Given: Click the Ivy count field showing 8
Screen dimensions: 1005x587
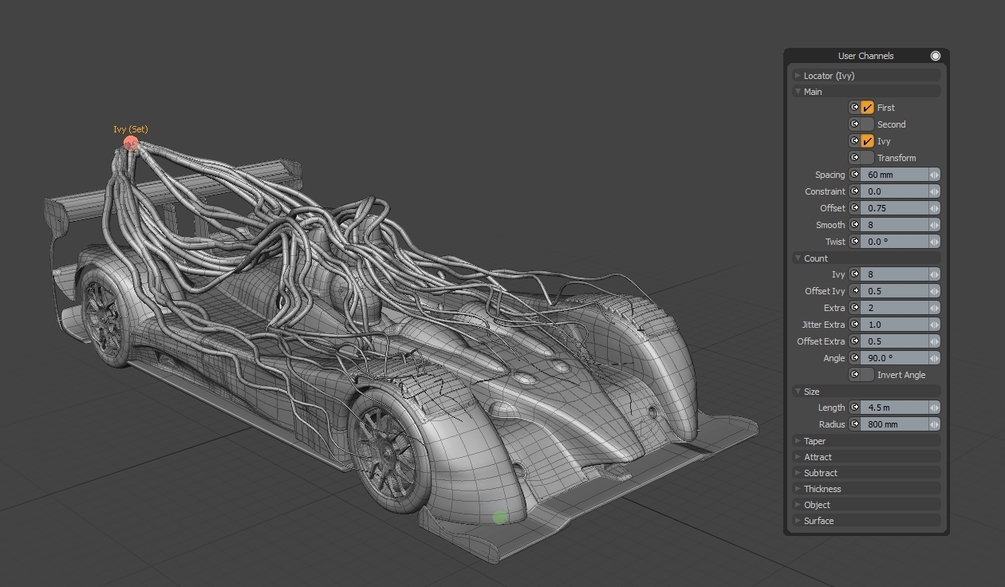Looking at the screenshot, I should pyautogui.click(x=894, y=274).
